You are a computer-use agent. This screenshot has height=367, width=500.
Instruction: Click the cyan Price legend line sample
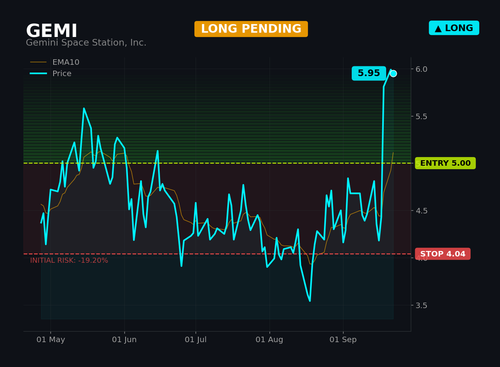[x=38, y=73]
